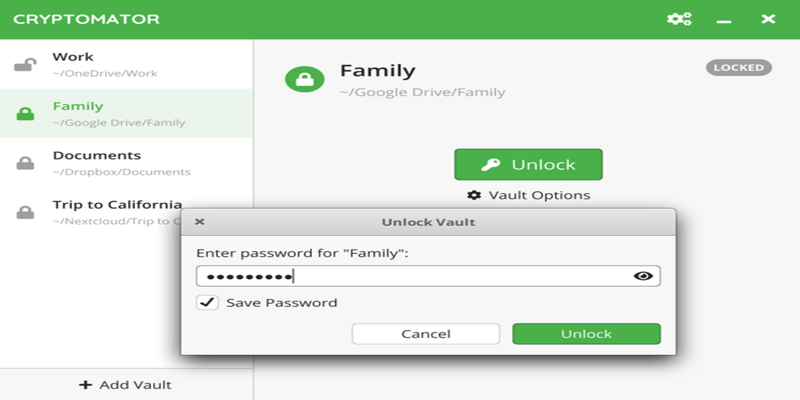Viewport: 800px width, 400px height.
Task: Show password with the eye icon
Action: 643,276
